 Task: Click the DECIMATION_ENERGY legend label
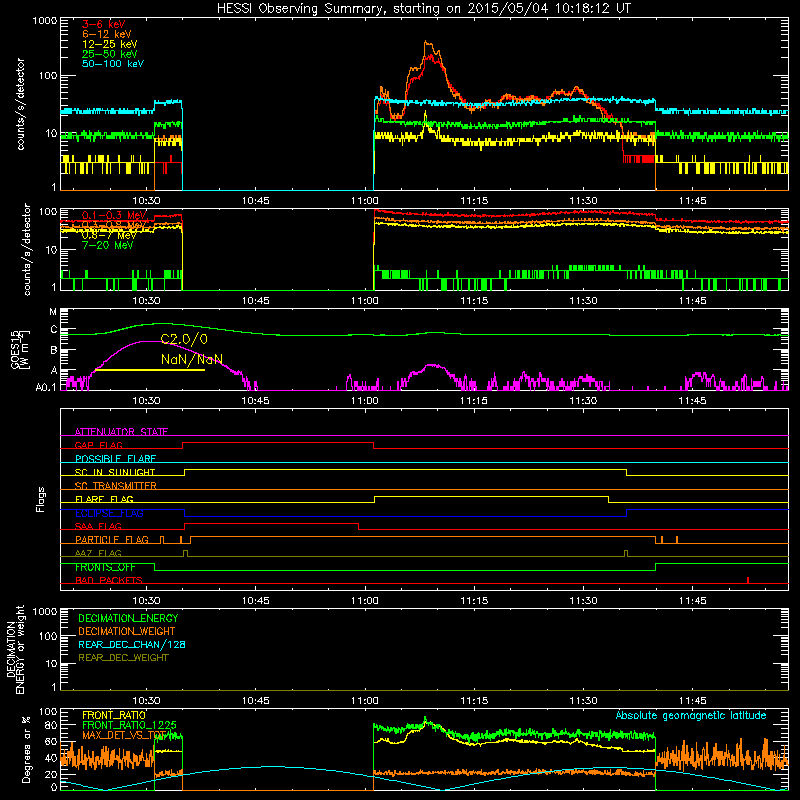click(128, 618)
